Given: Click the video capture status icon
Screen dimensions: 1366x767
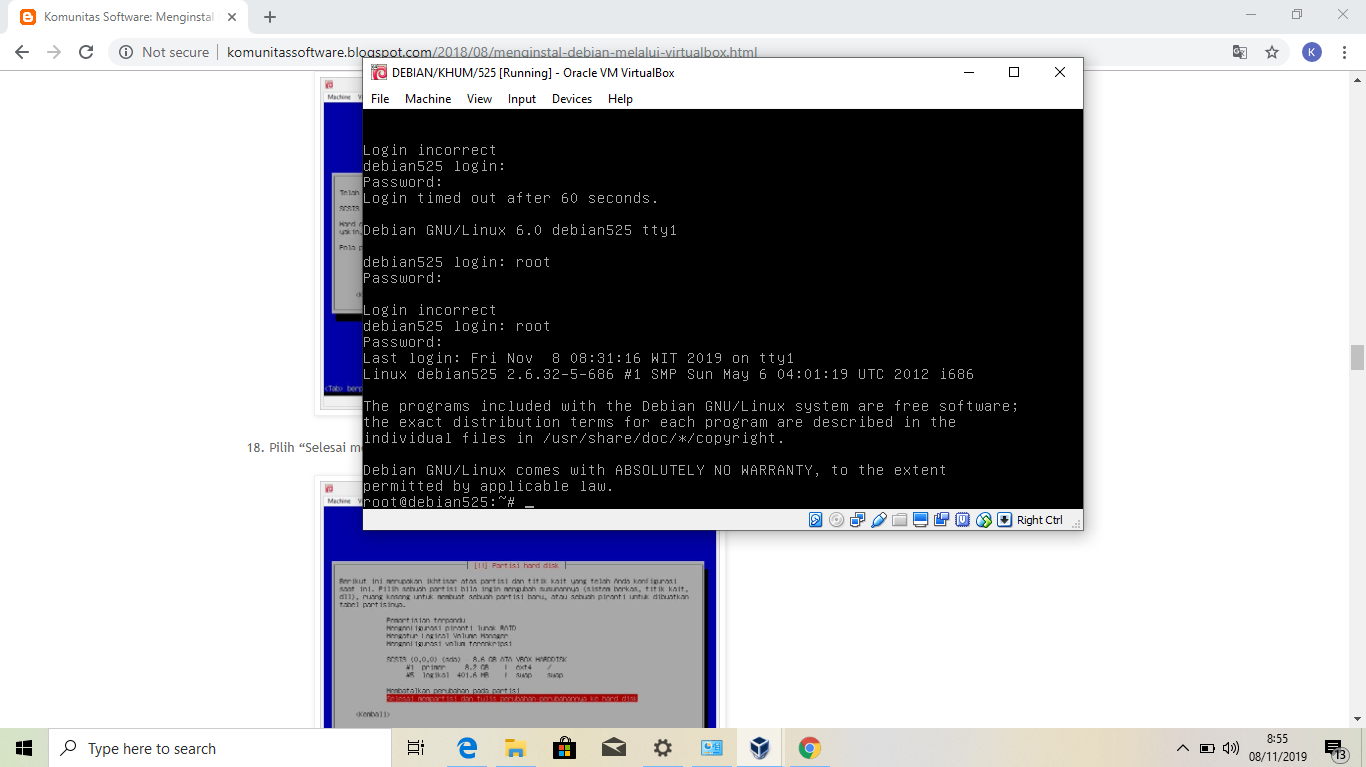Looking at the screenshot, I should point(941,520).
